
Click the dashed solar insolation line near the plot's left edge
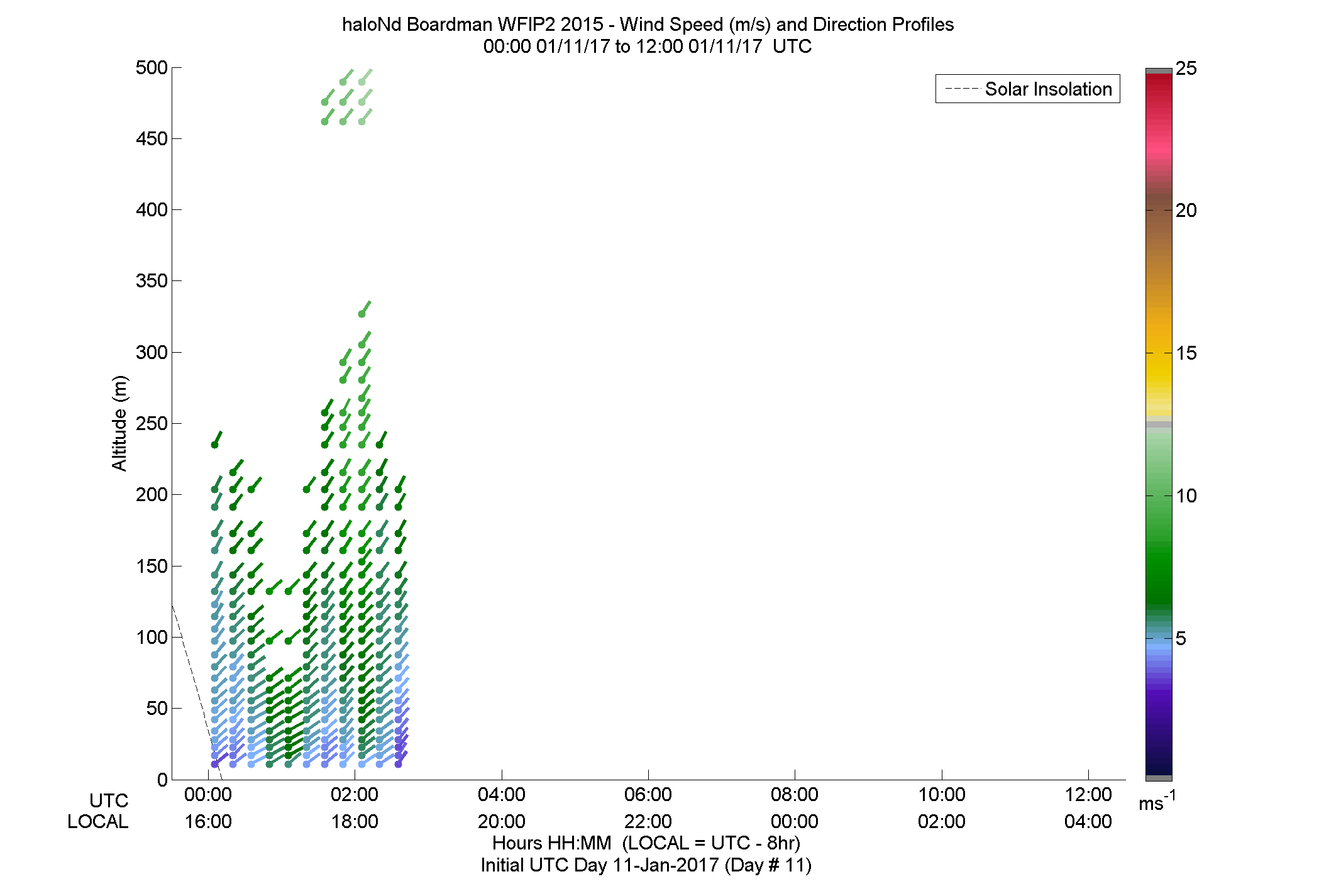tap(196, 692)
